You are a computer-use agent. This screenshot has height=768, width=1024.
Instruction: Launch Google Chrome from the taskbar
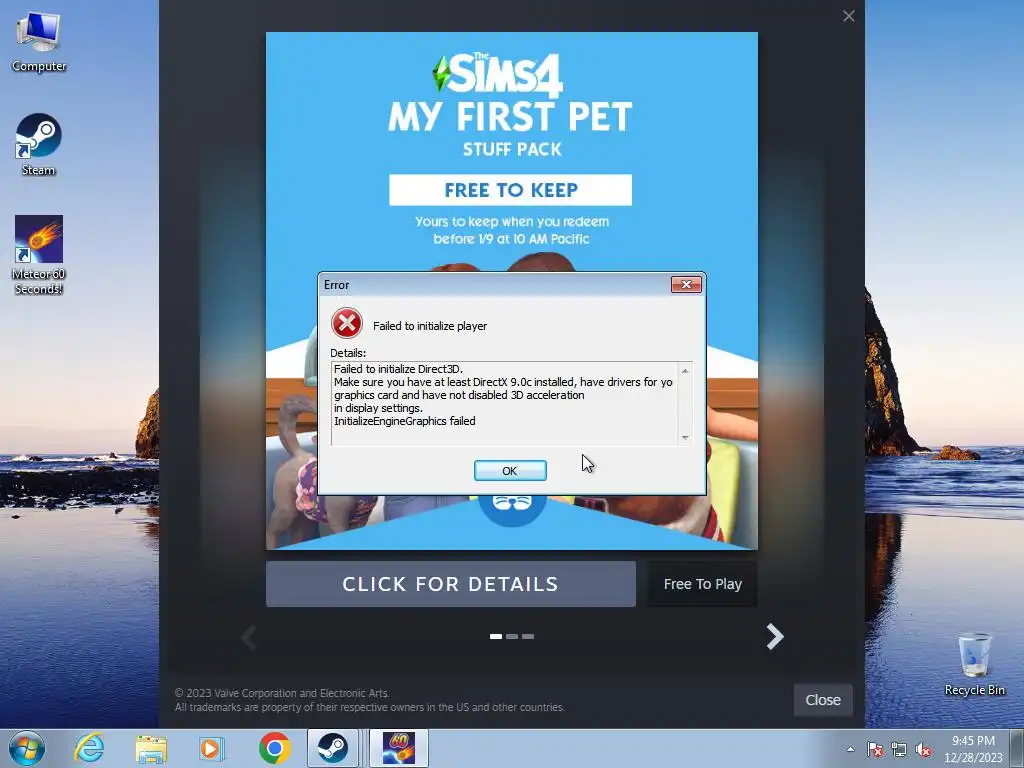tap(274, 748)
